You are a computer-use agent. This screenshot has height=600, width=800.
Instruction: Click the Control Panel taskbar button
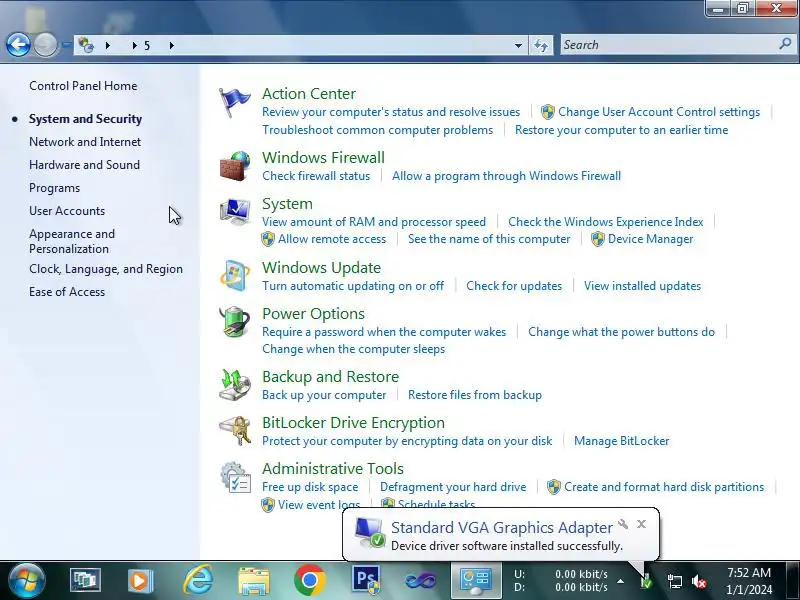point(476,581)
